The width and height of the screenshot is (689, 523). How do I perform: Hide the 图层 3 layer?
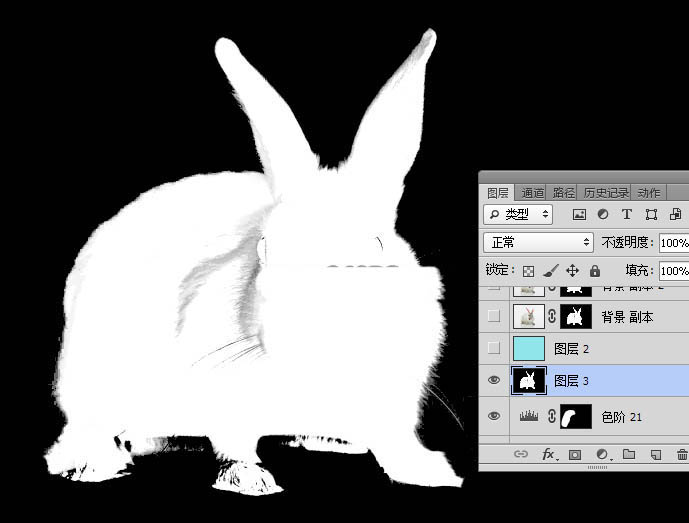click(494, 380)
